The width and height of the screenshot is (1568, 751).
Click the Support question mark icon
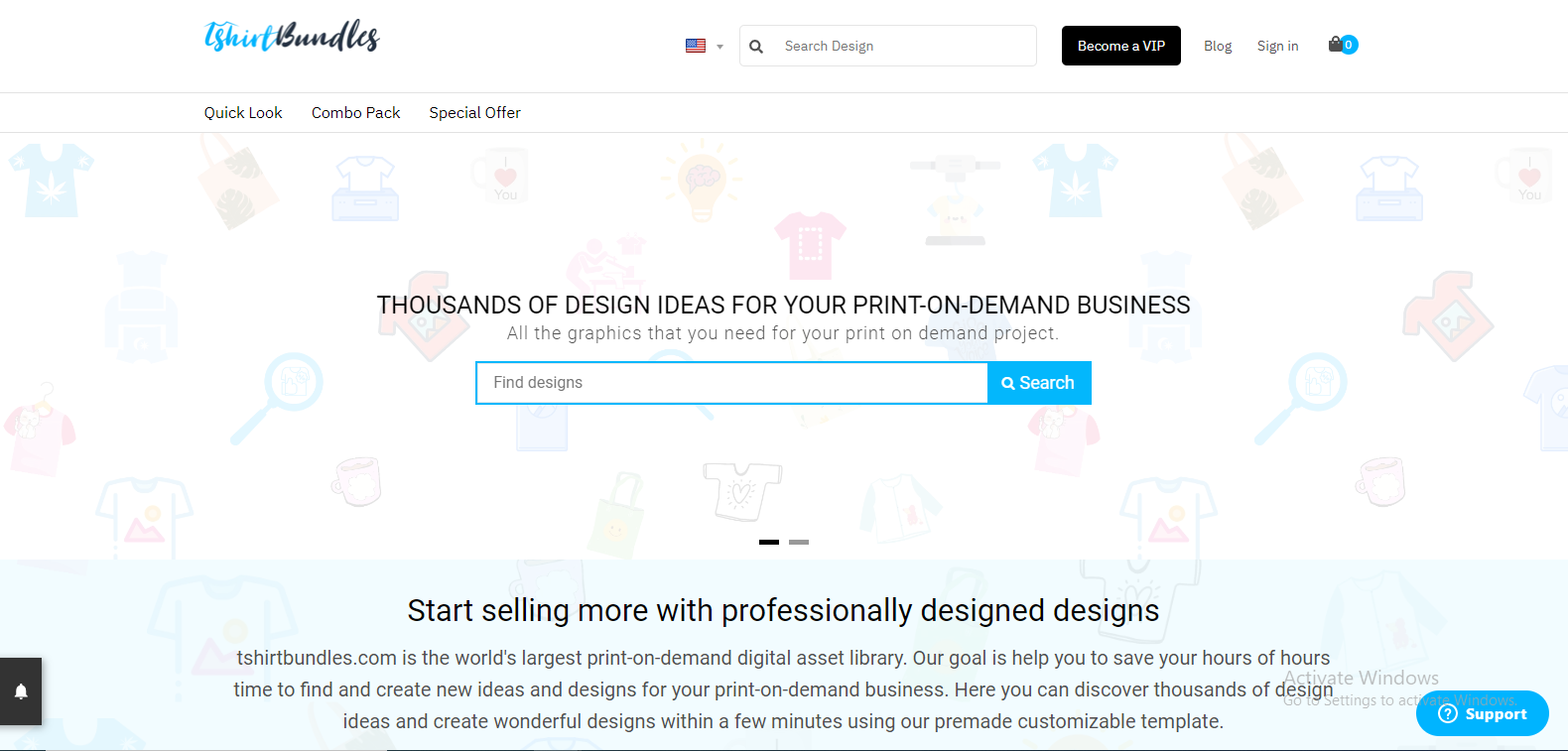tap(1447, 713)
